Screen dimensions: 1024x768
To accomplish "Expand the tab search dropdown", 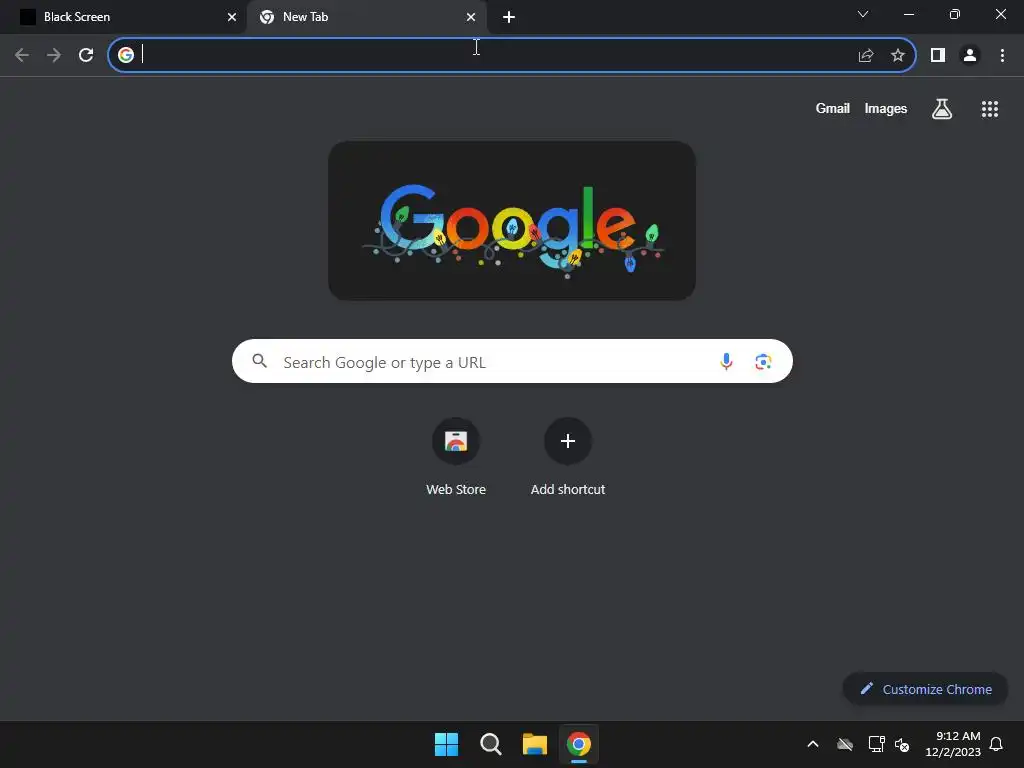I will (x=863, y=14).
